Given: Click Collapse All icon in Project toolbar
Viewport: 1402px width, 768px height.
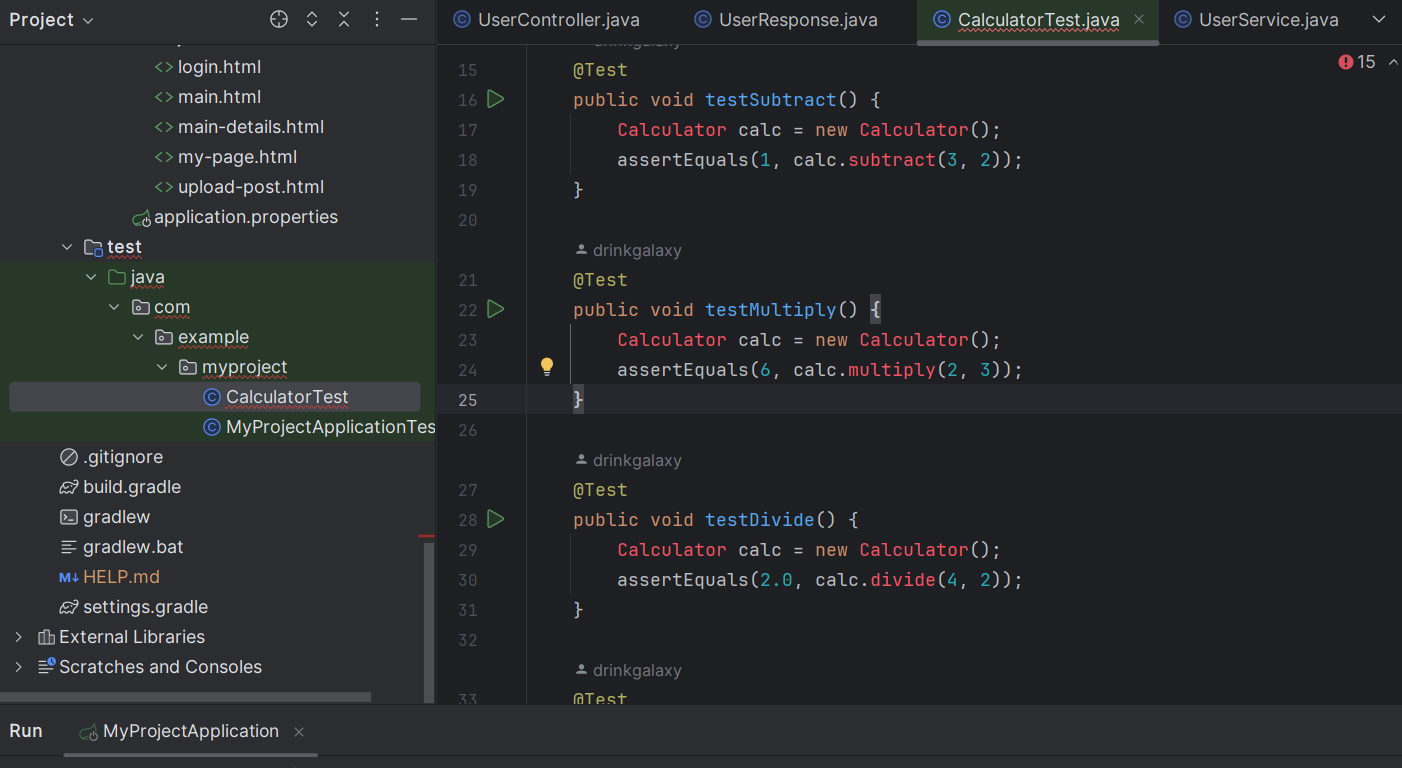Looking at the screenshot, I should coord(344,20).
